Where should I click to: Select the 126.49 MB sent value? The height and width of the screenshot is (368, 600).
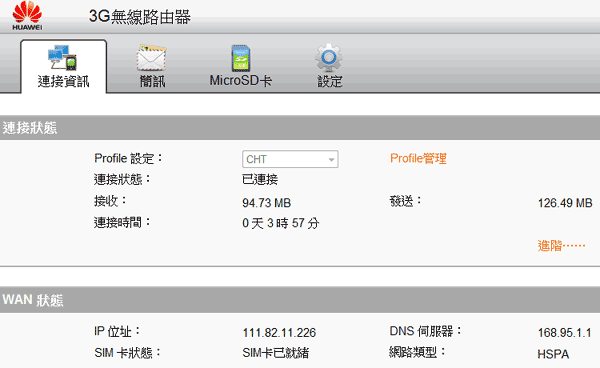[x=565, y=203]
